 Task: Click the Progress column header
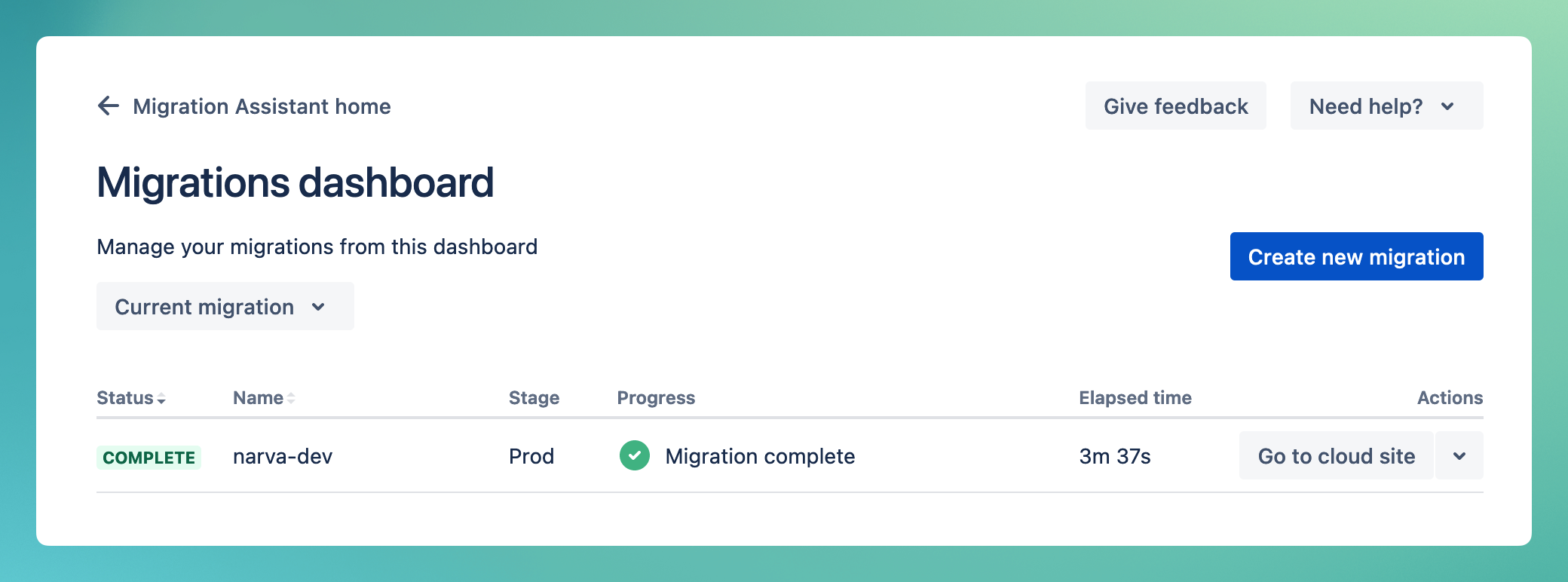click(x=656, y=398)
